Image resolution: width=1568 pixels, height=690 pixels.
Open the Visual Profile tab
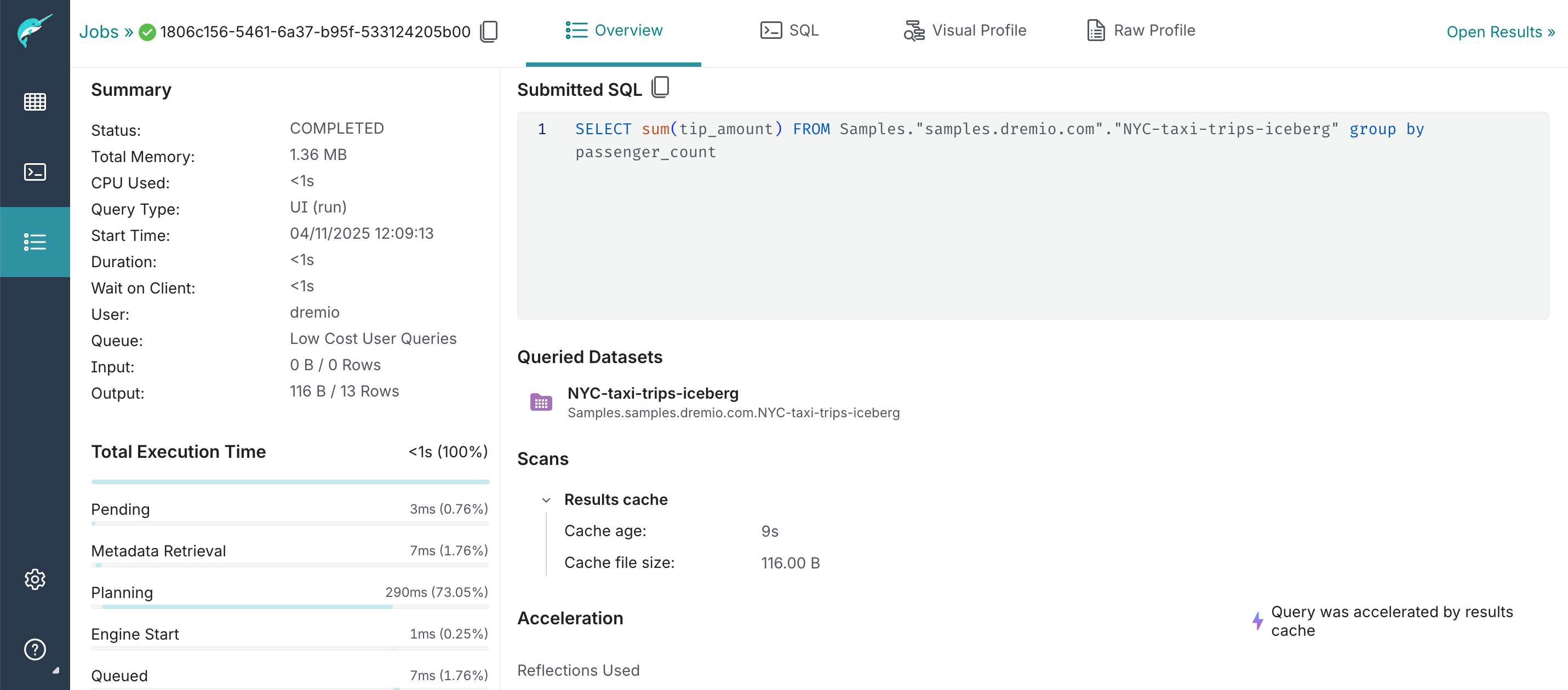(965, 31)
